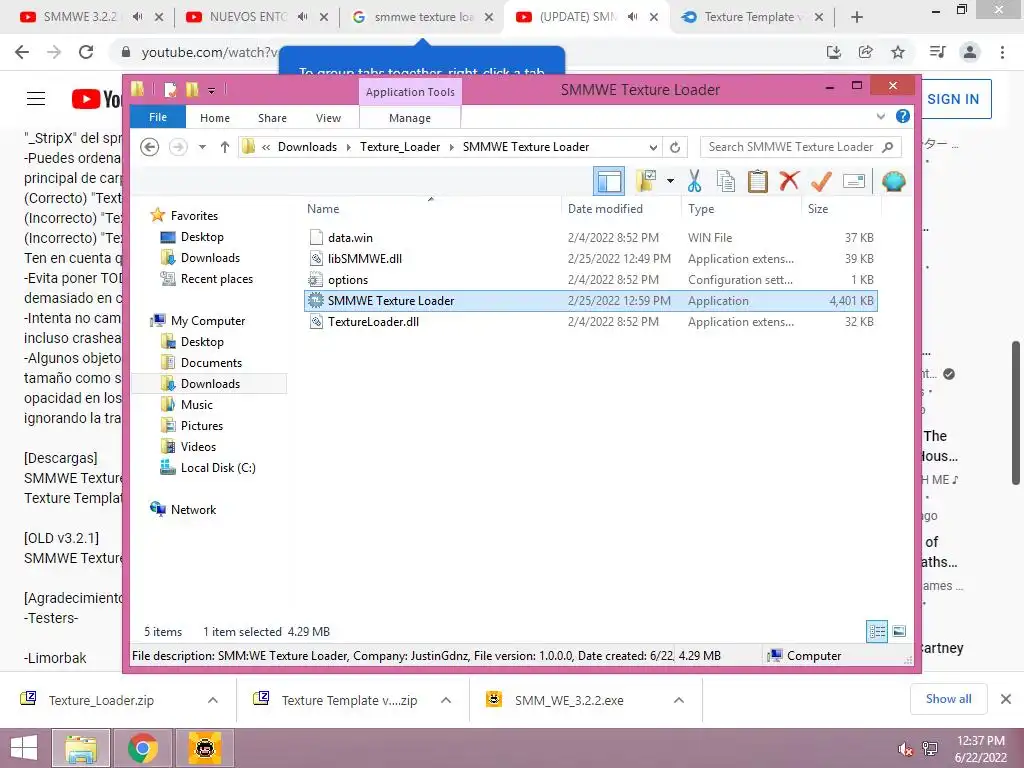Switch to Details view icon in status bar
The image size is (1024, 768).
pos(877,631)
